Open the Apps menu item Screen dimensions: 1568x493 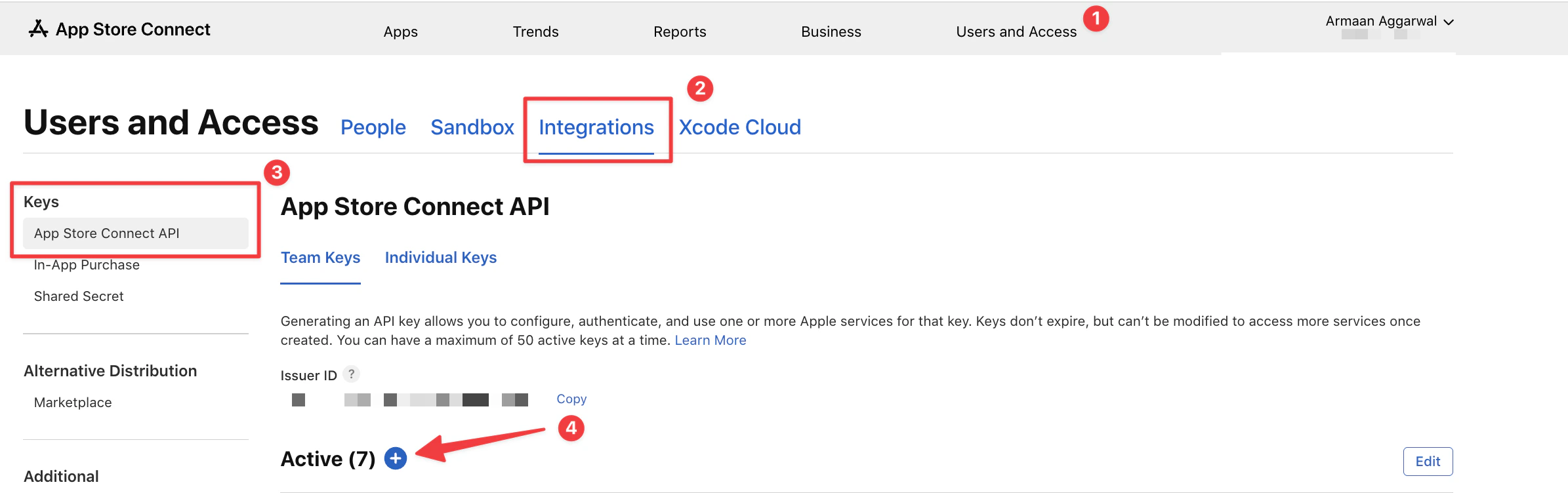pos(401,31)
